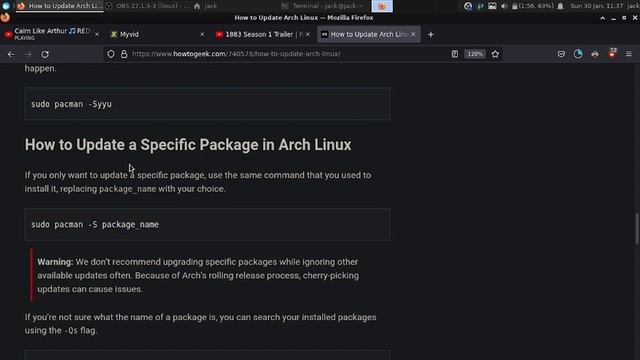Image resolution: width=640 pixels, height=360 pixels.
Task: Click the -Qs flag inline code
Action: [x=71, y=331]
